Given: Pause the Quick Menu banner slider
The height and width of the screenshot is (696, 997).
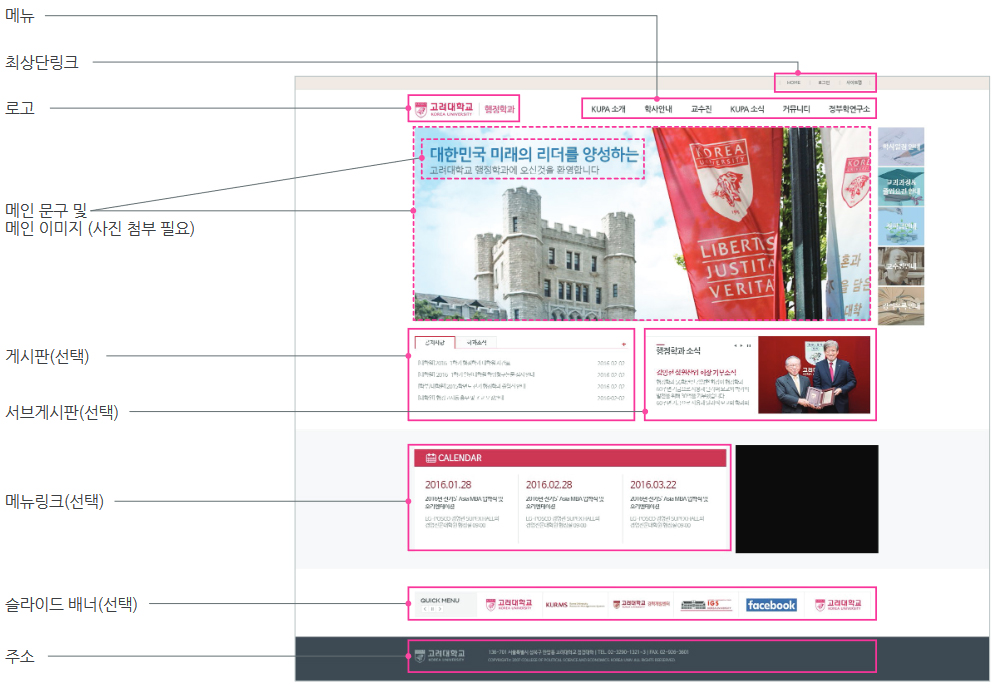Looking at the screenshot, I should click(432, 609).
